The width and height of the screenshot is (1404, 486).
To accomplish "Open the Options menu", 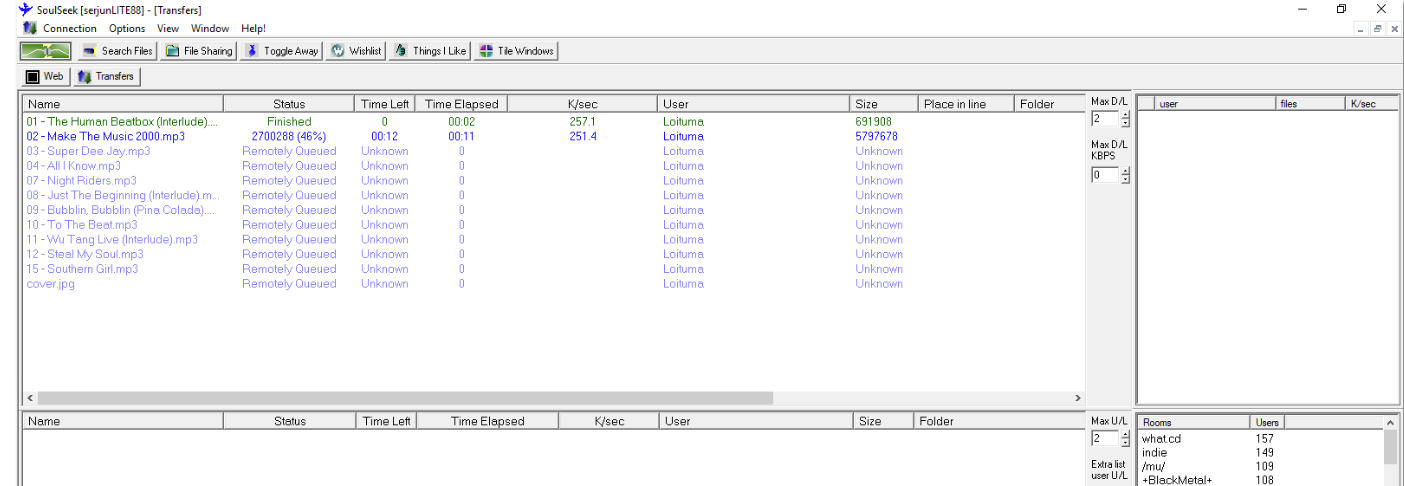I will click(127, 28).
